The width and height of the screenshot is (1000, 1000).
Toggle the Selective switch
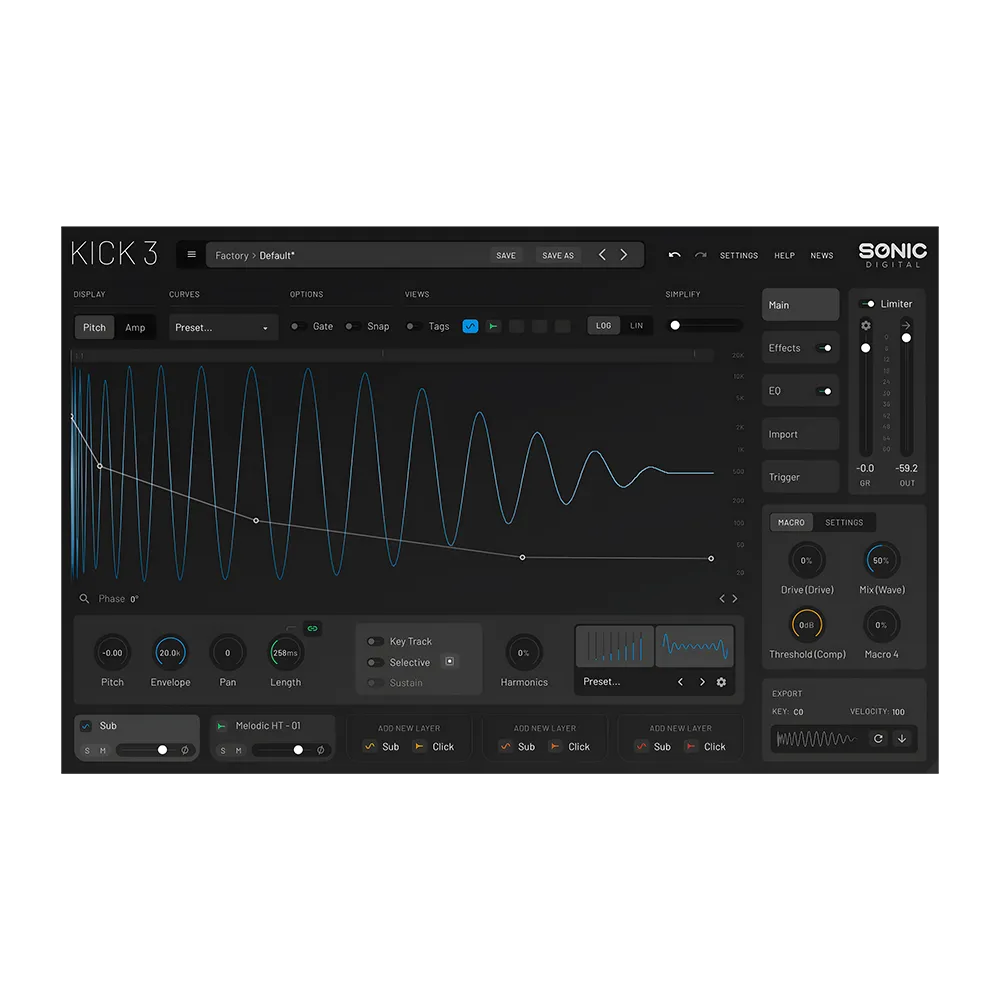coord(375,662)
